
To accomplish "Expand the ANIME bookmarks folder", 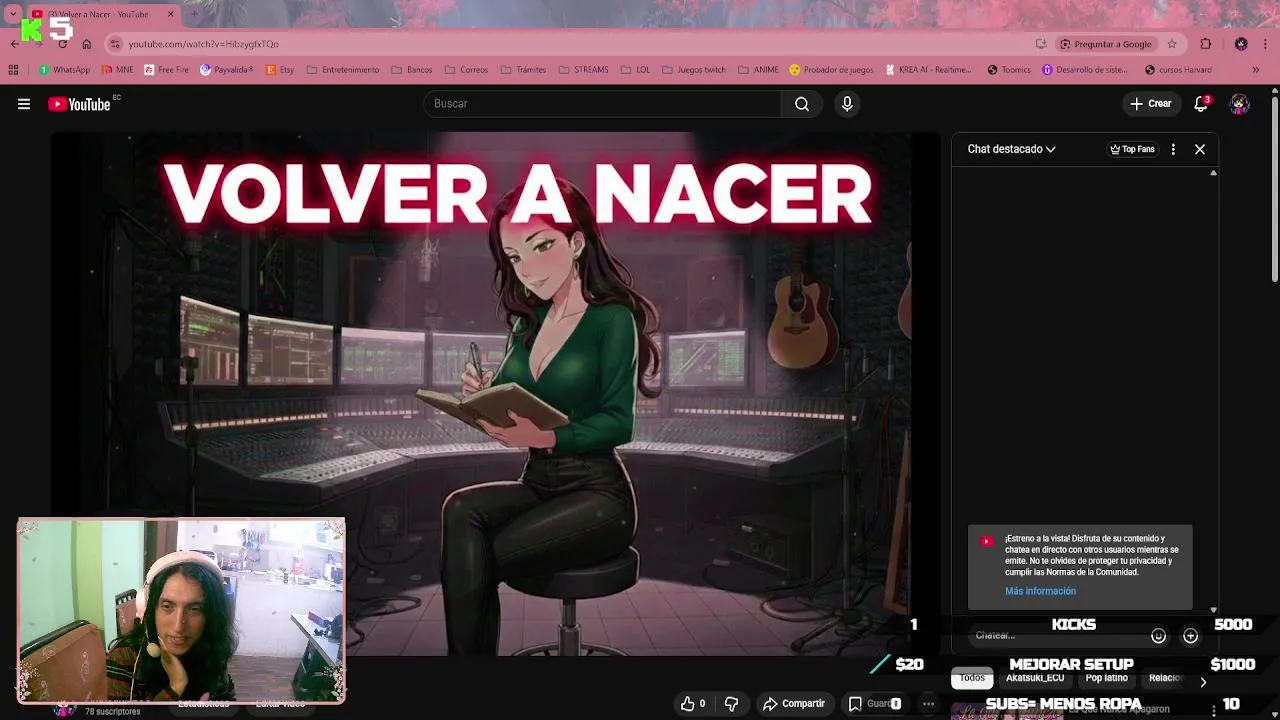I will point(758,70).
